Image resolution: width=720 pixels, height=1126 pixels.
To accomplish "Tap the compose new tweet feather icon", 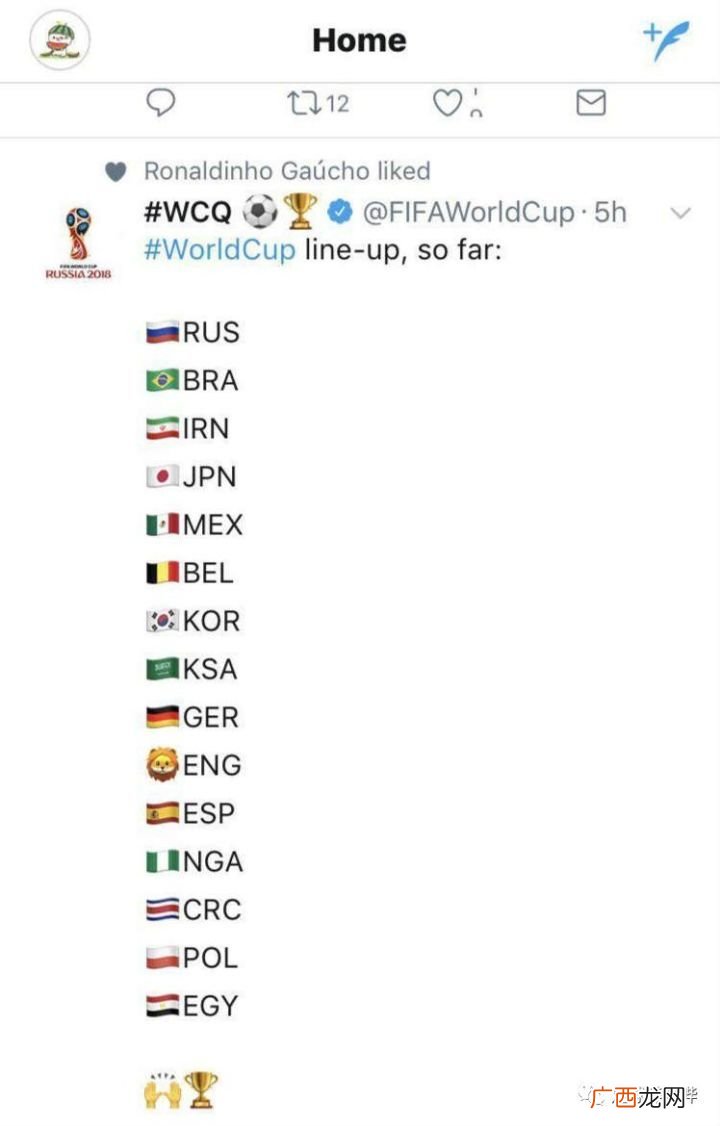I will (666, 39).
